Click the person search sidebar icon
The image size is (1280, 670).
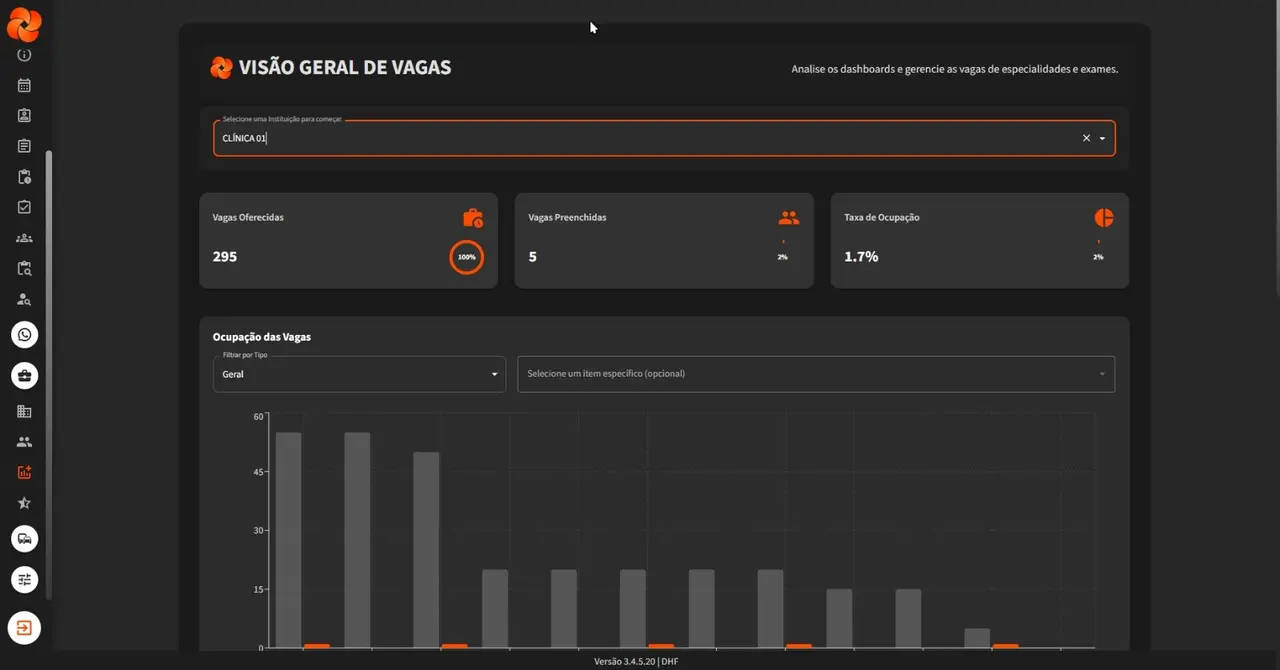coord(24,299)
